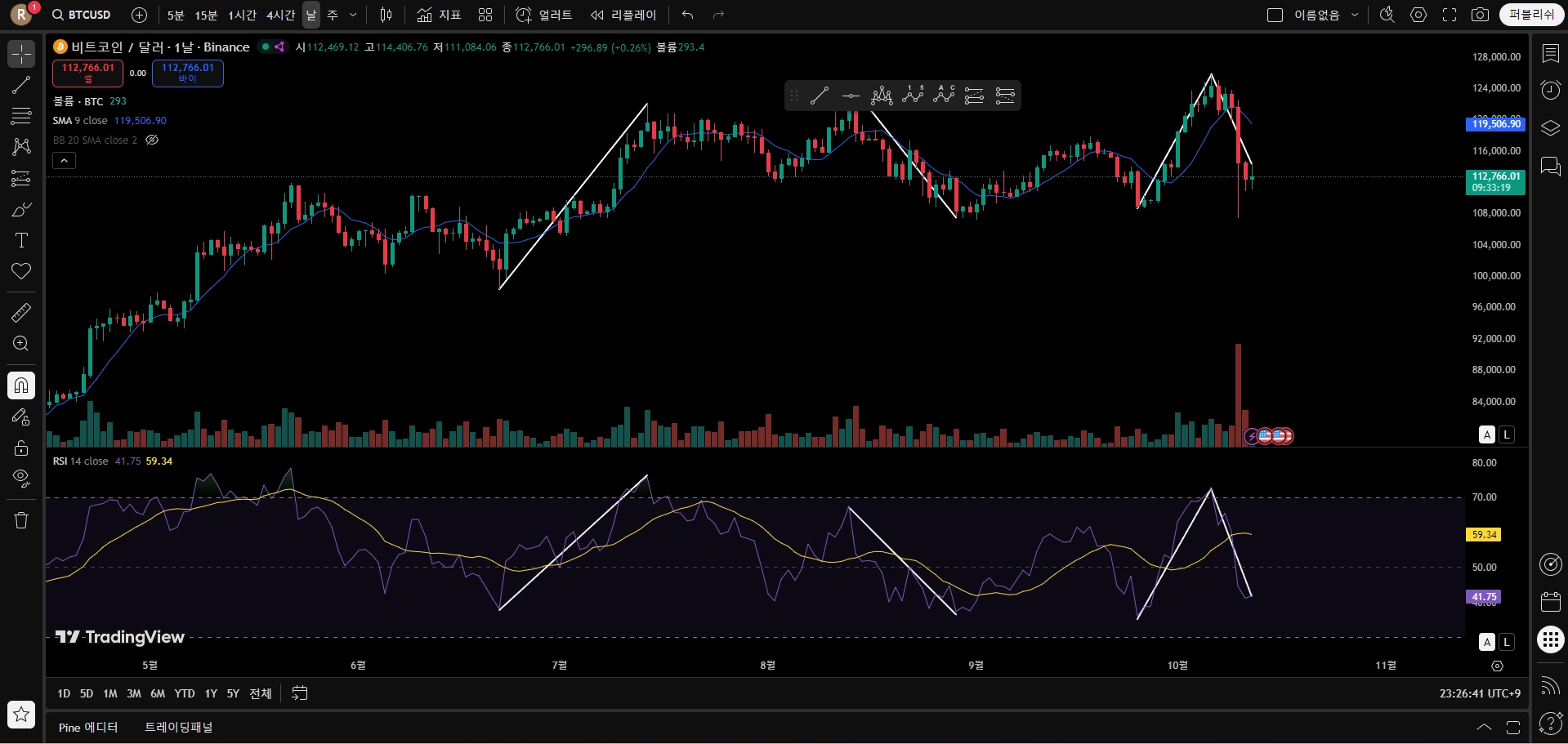Toggle visibility of BB 20 SMA indicator
The height and width of the screenshot is (744, 1568).
[152, 140]
